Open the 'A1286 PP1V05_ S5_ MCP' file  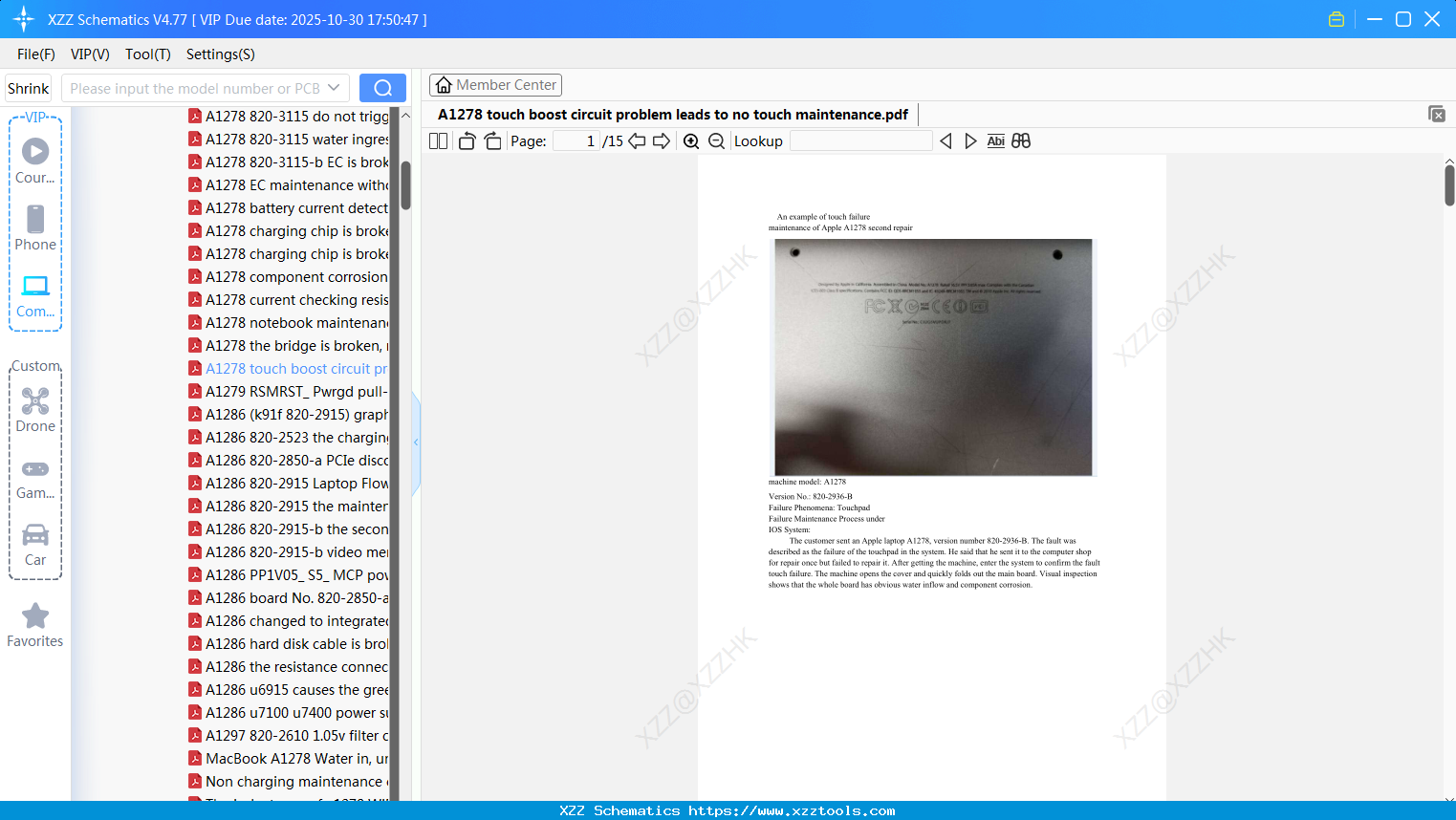[288, 575]
